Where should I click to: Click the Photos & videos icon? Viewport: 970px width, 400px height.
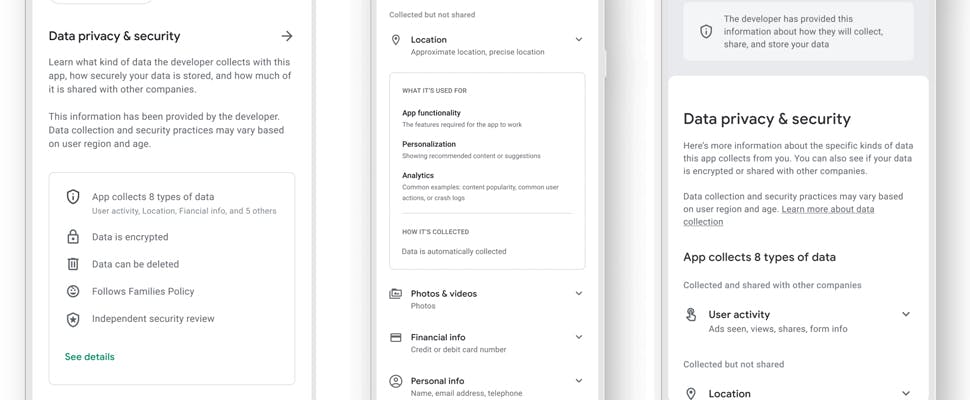click(396, 294)
